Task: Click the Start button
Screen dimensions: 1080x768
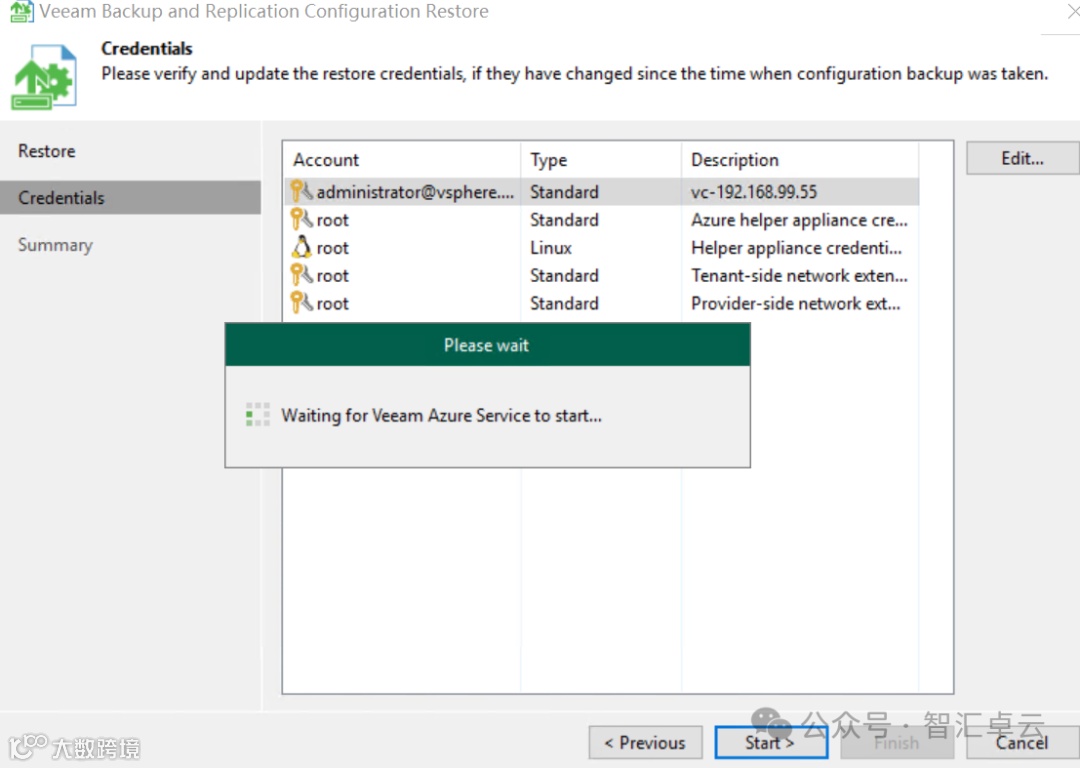Action: tap(771, 743)
